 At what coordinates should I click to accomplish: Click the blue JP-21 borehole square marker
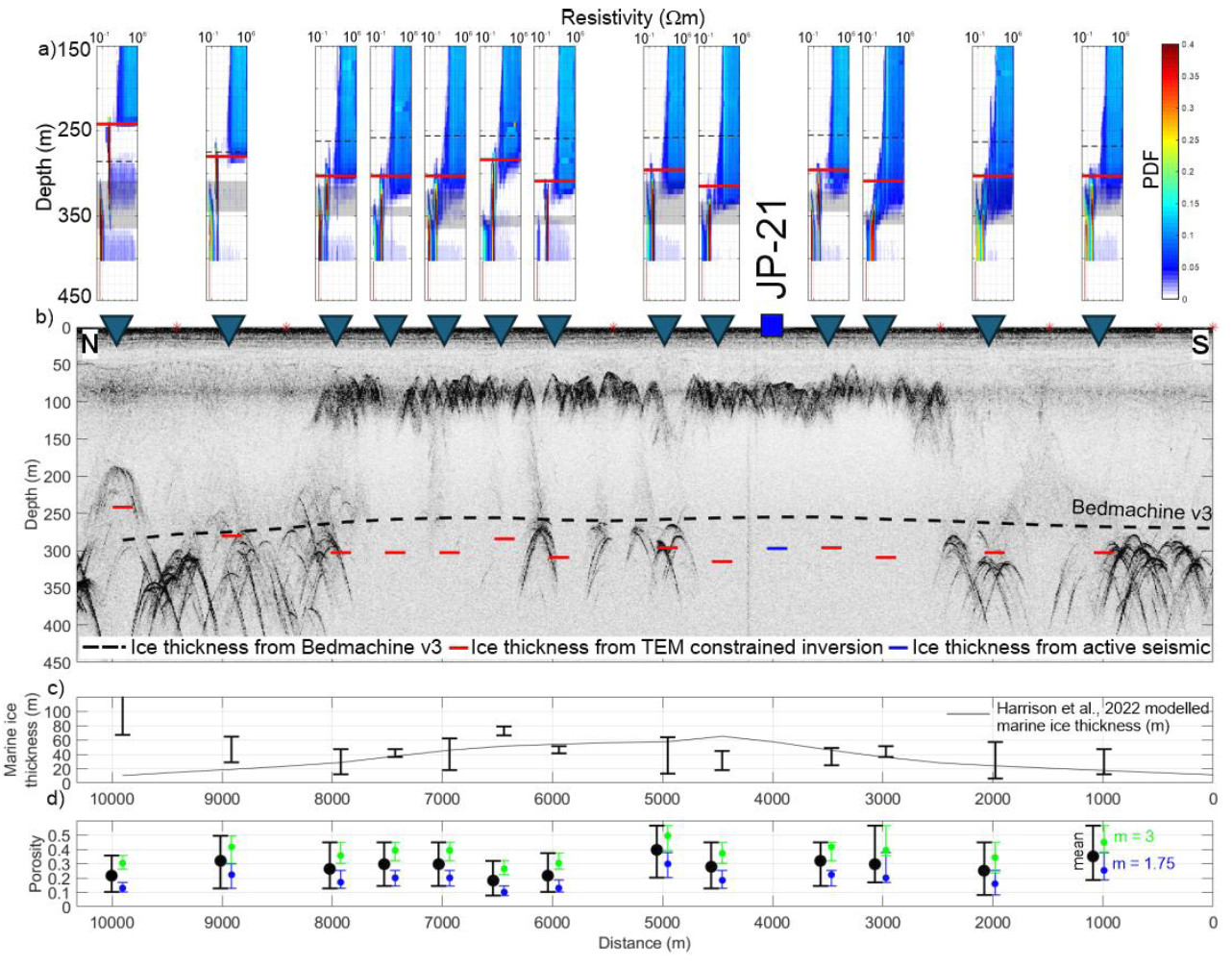[774, 324]
